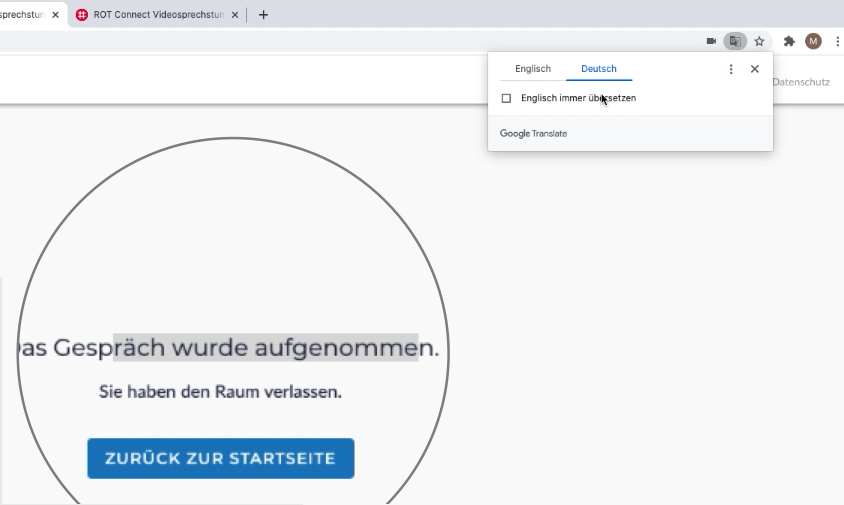Close the Google Translate popup

(x=755, y=69)
